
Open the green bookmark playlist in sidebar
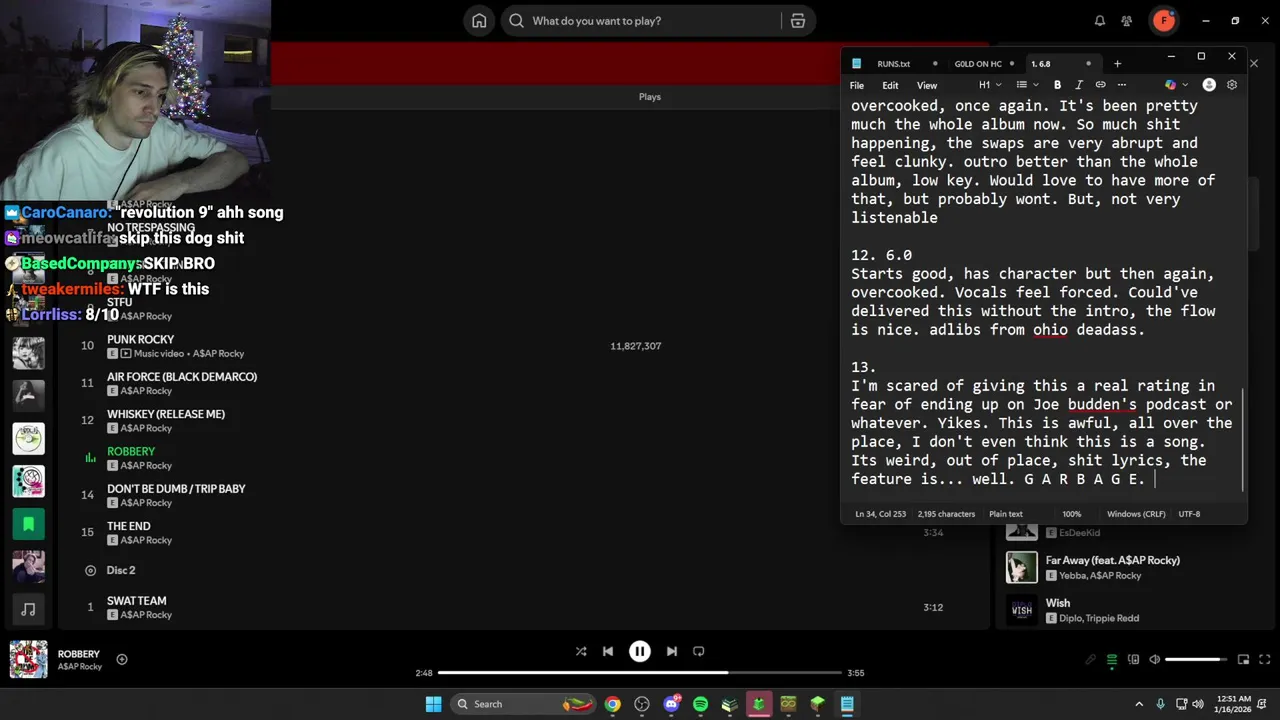point(28,523)
